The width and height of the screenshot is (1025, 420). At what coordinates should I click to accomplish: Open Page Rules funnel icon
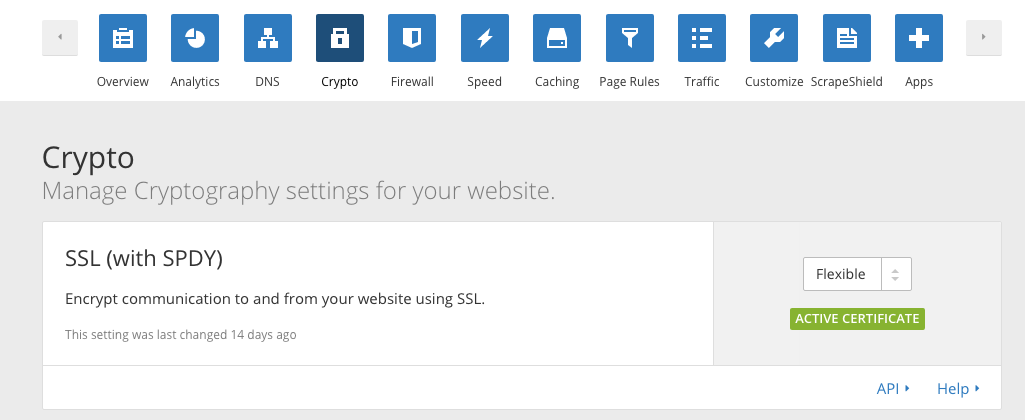click(630, 38)
